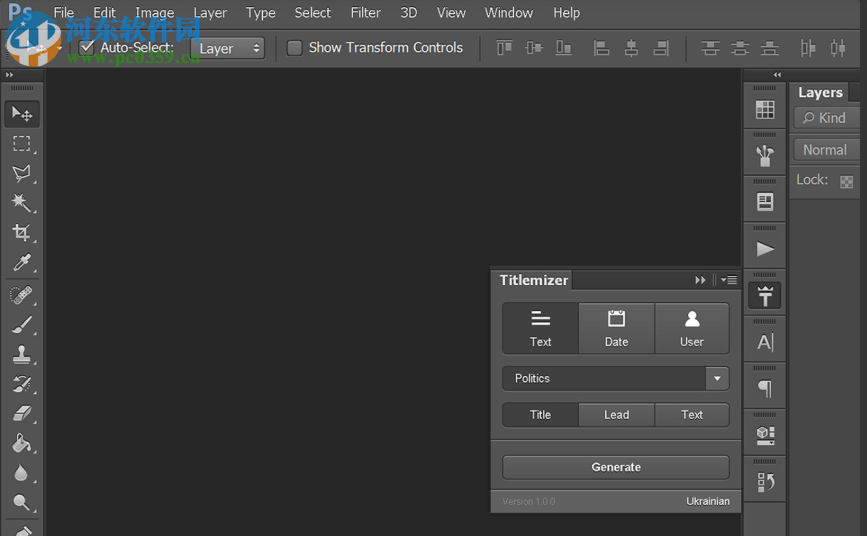This screenshot has width=867, height=536.
Task: Pick the Magic Wand tool
Action: click(x=22, y=203)
